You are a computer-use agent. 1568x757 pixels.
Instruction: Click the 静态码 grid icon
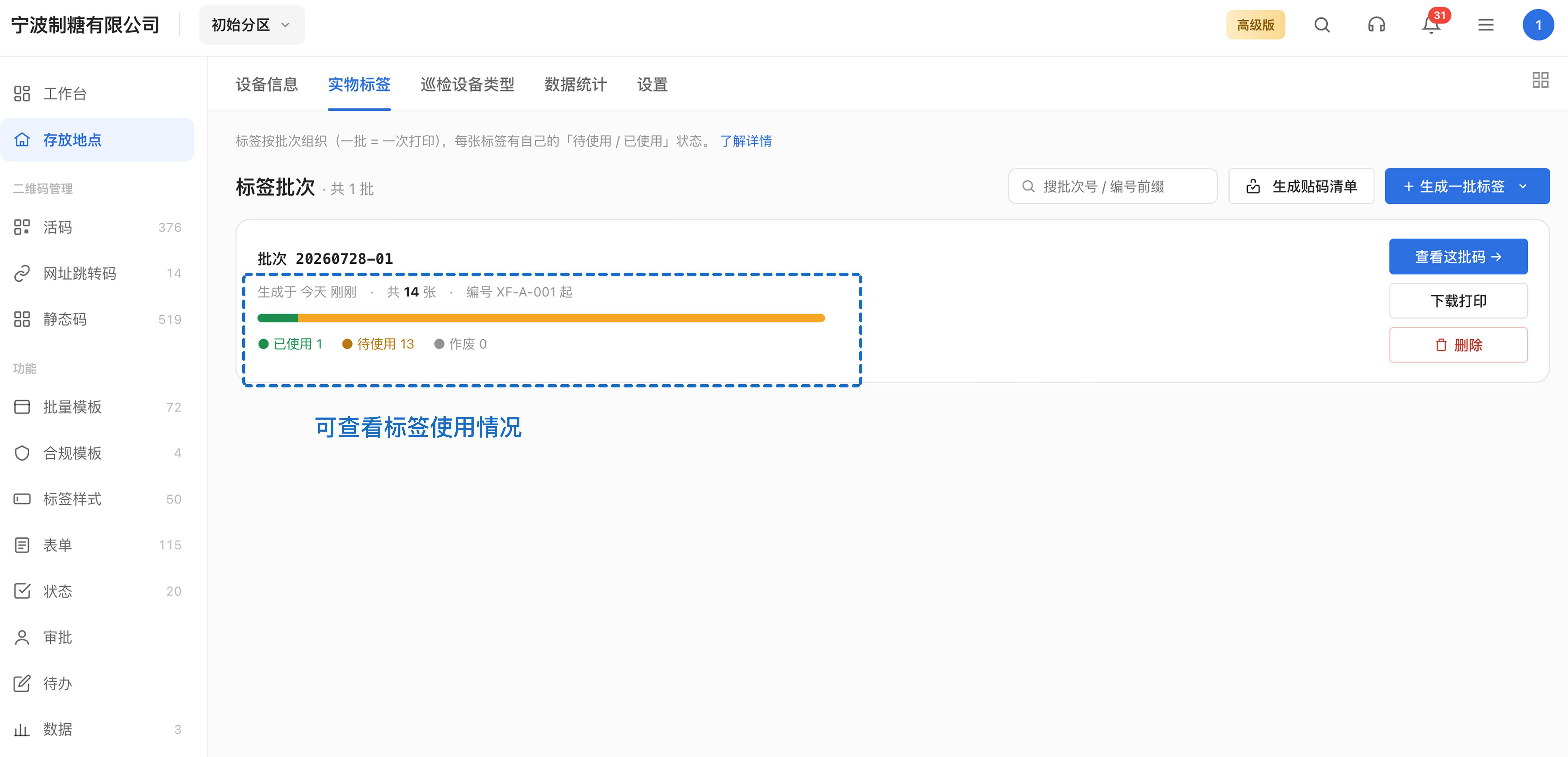pyautogui.click(x=22, y=319)
